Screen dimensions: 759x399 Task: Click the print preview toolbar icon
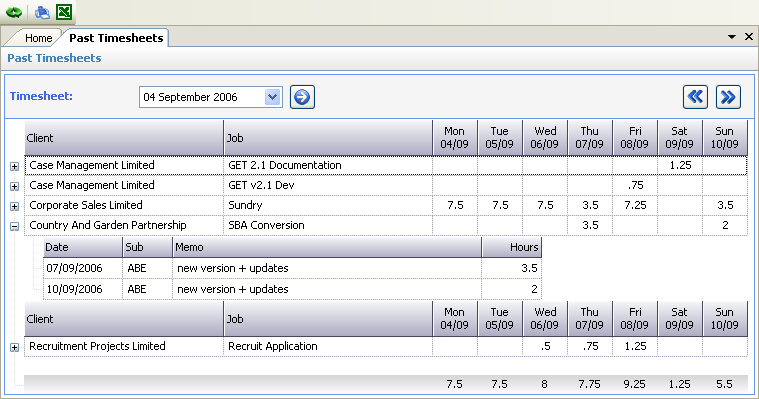click(42, 12)
